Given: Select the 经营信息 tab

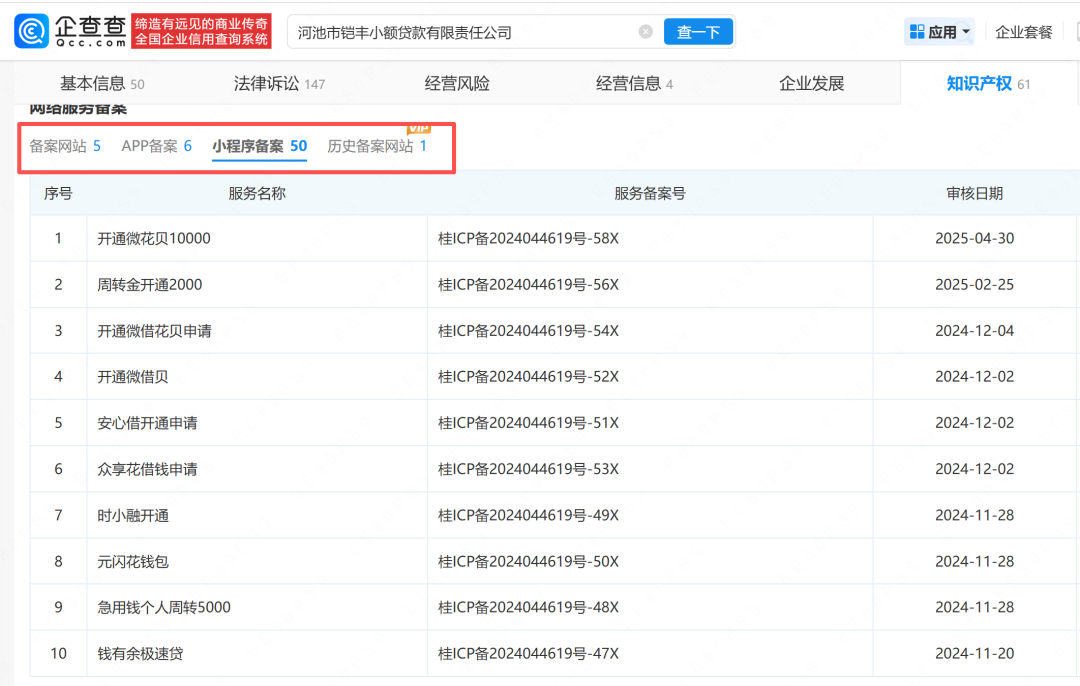Looking at the screenshot, I should pos(634,84).
